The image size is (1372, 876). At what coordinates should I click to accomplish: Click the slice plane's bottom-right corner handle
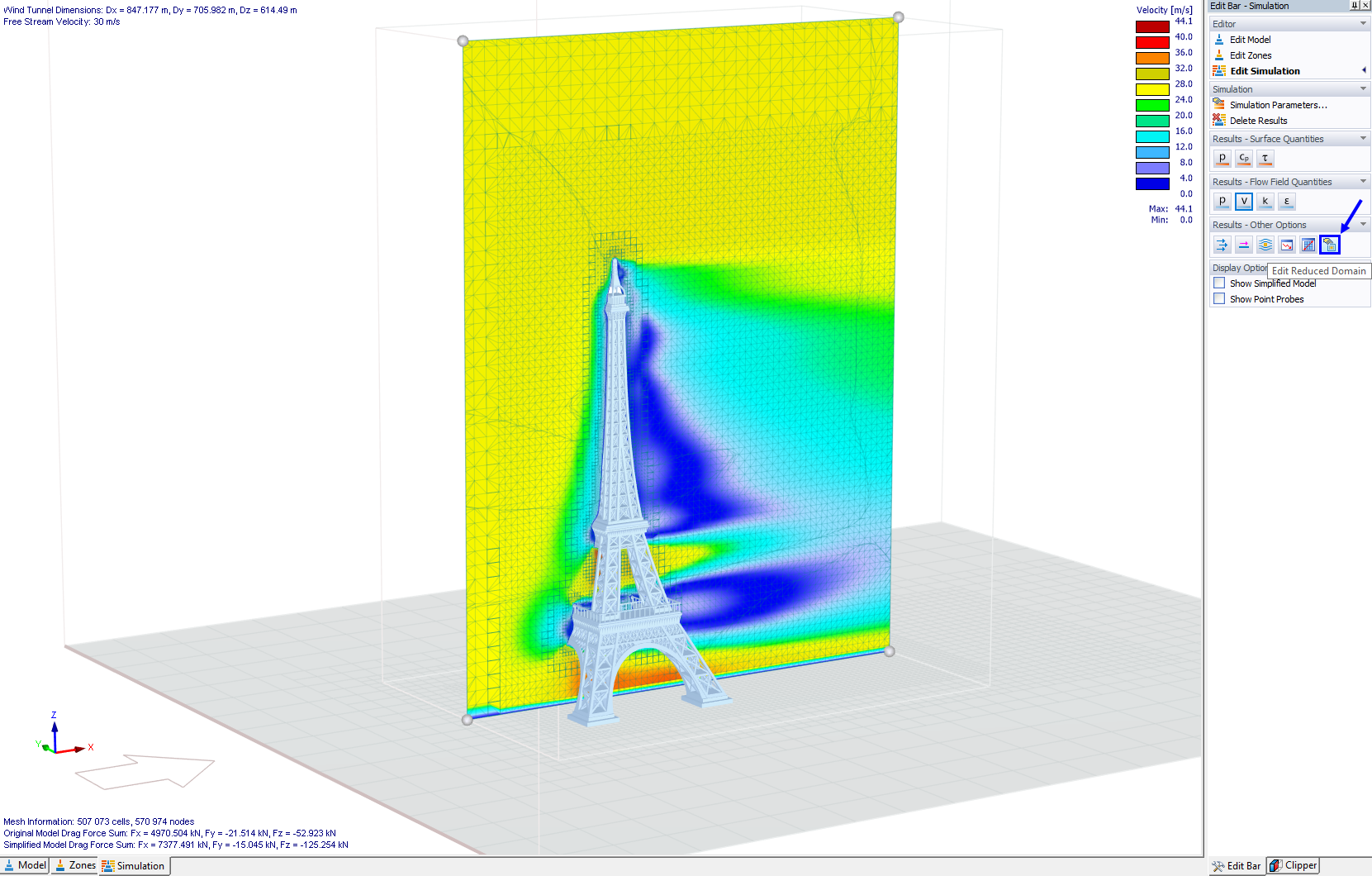[889, 651]
